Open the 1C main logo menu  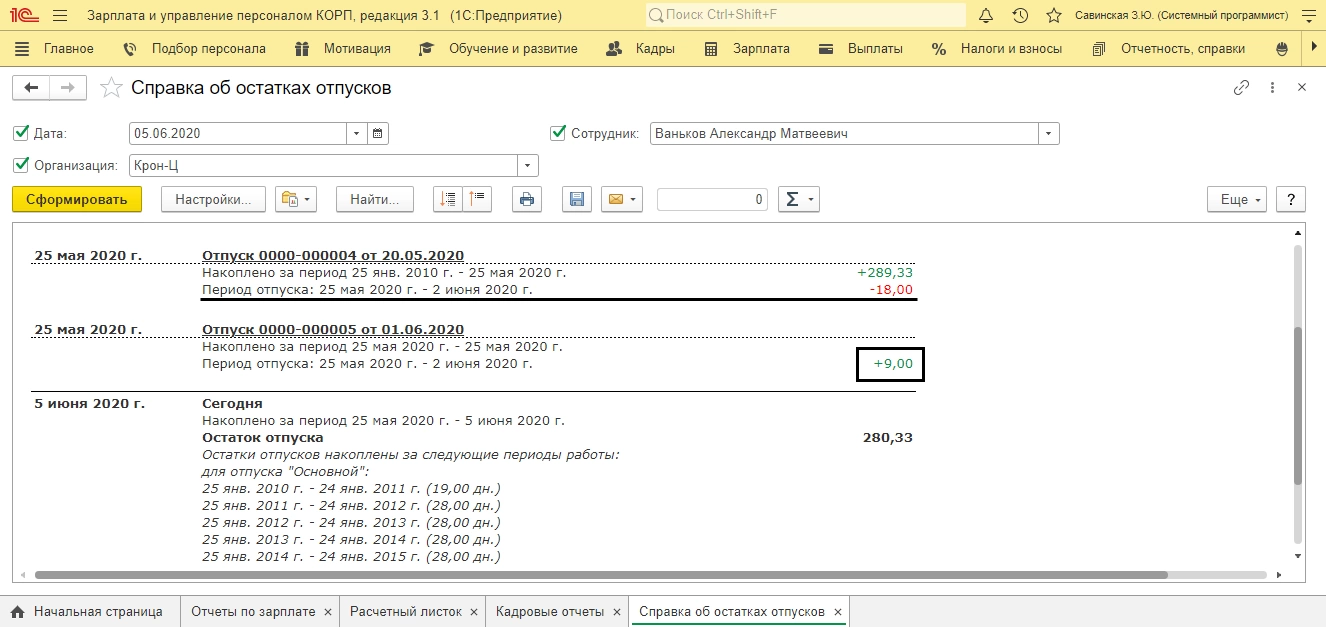click(22, 16)
